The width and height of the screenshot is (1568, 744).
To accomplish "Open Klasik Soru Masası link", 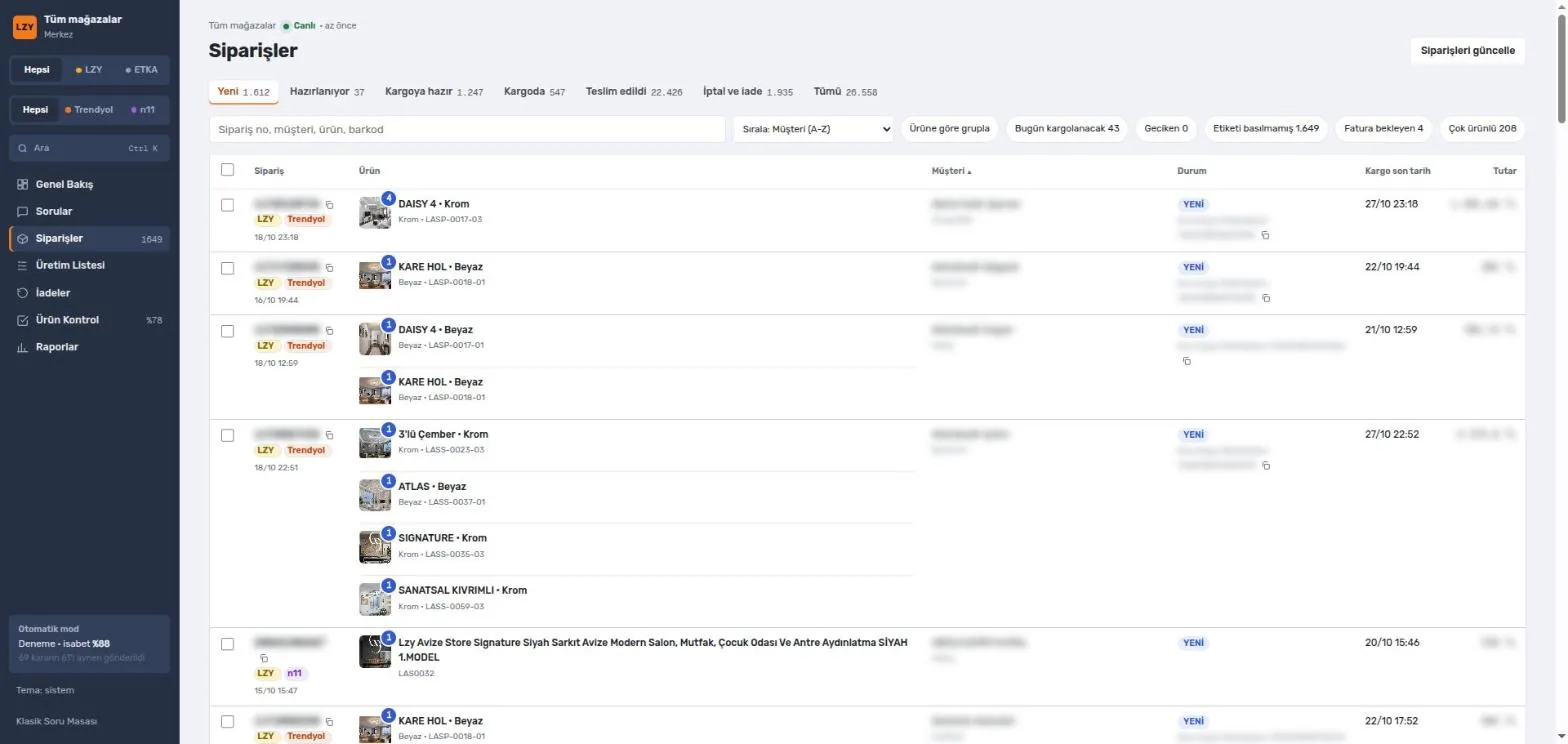I will (x=57, y=721).
